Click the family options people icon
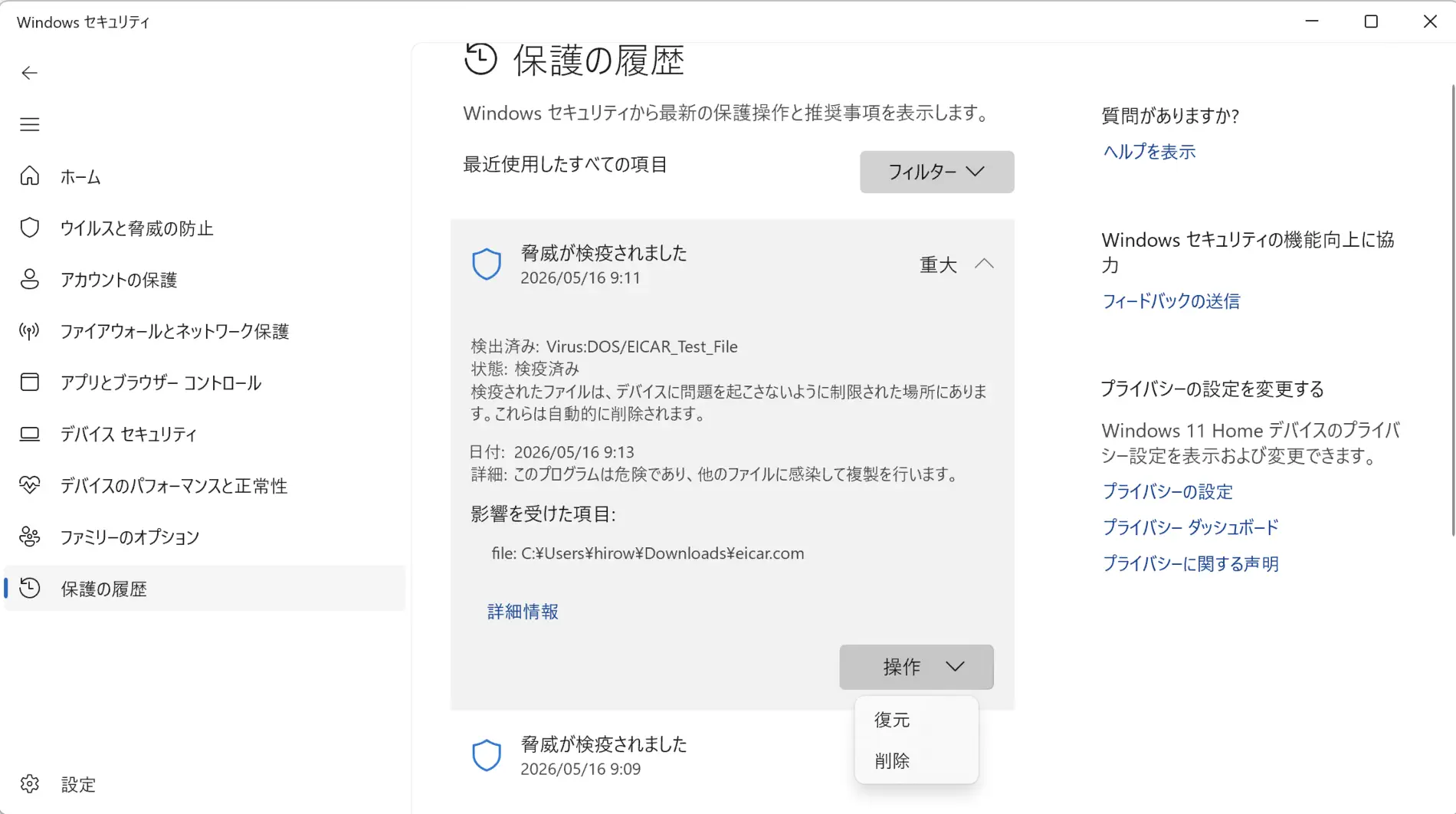This screenshot has width=1456, height=814. (29, 537)
